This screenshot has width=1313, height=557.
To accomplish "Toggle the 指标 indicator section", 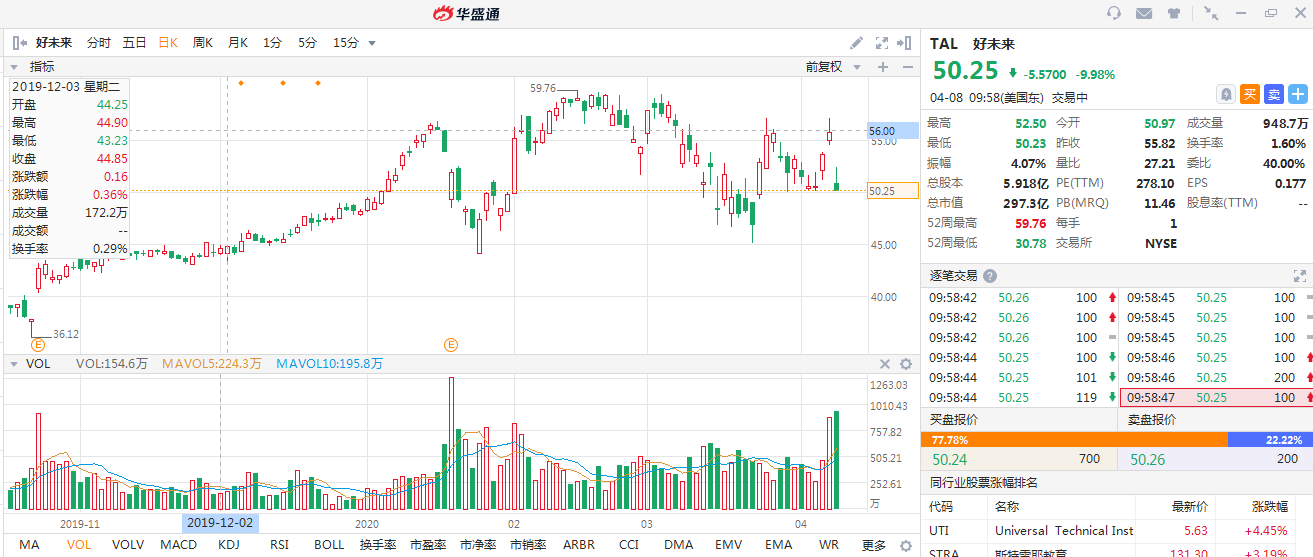I will click(x=15, y=67).
